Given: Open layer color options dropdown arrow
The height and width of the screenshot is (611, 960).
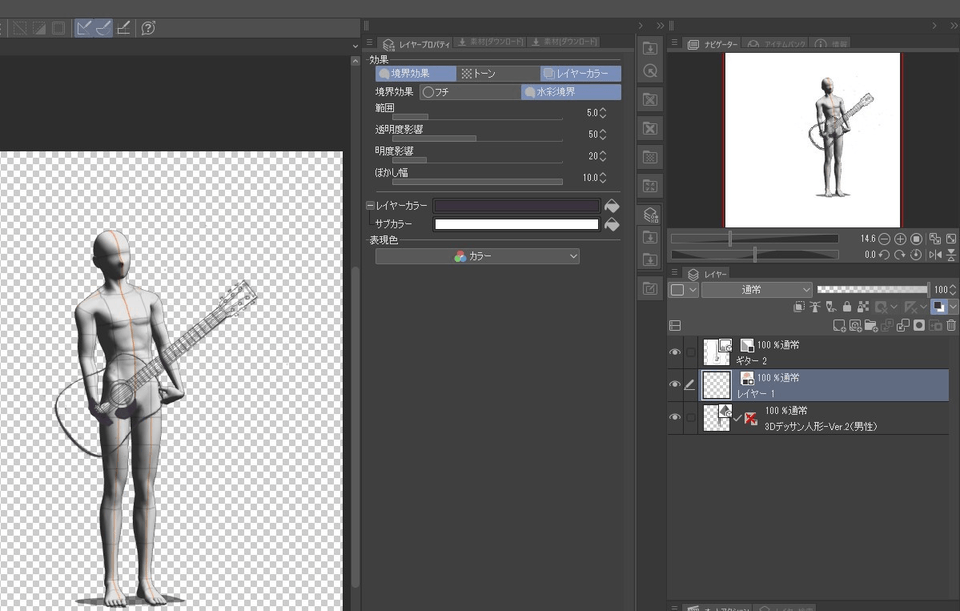Looking at the screenshot, I should pyautogui.click(x=953, y=307).
